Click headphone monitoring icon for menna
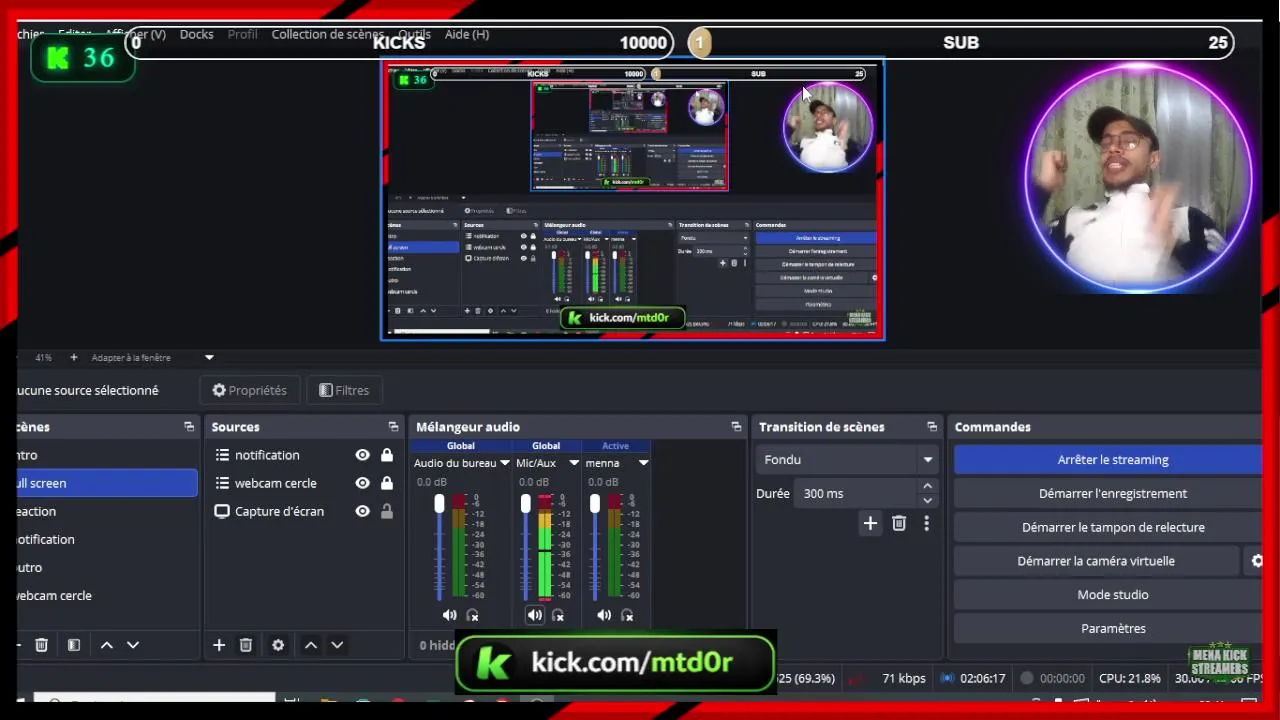1280x720 pixels. tap(628, 616)
